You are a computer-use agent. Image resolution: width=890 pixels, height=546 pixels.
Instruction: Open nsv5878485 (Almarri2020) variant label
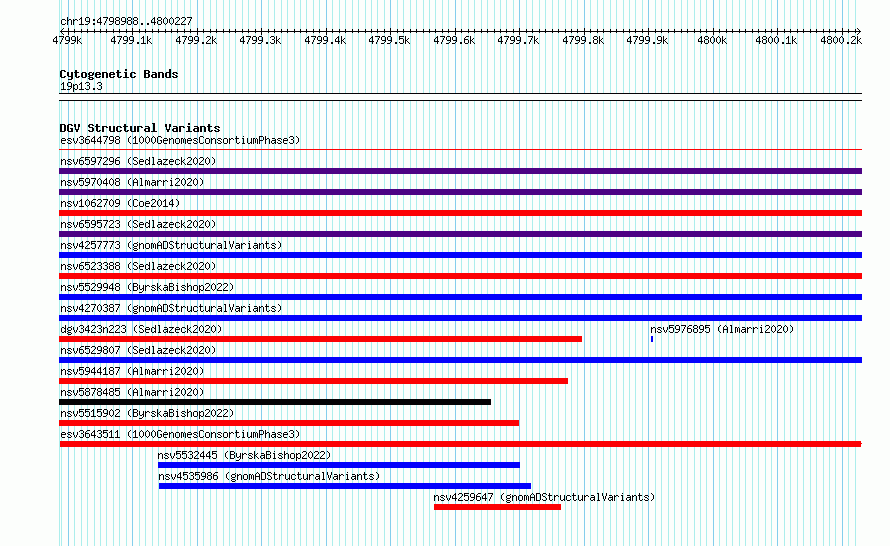(132, 392)
